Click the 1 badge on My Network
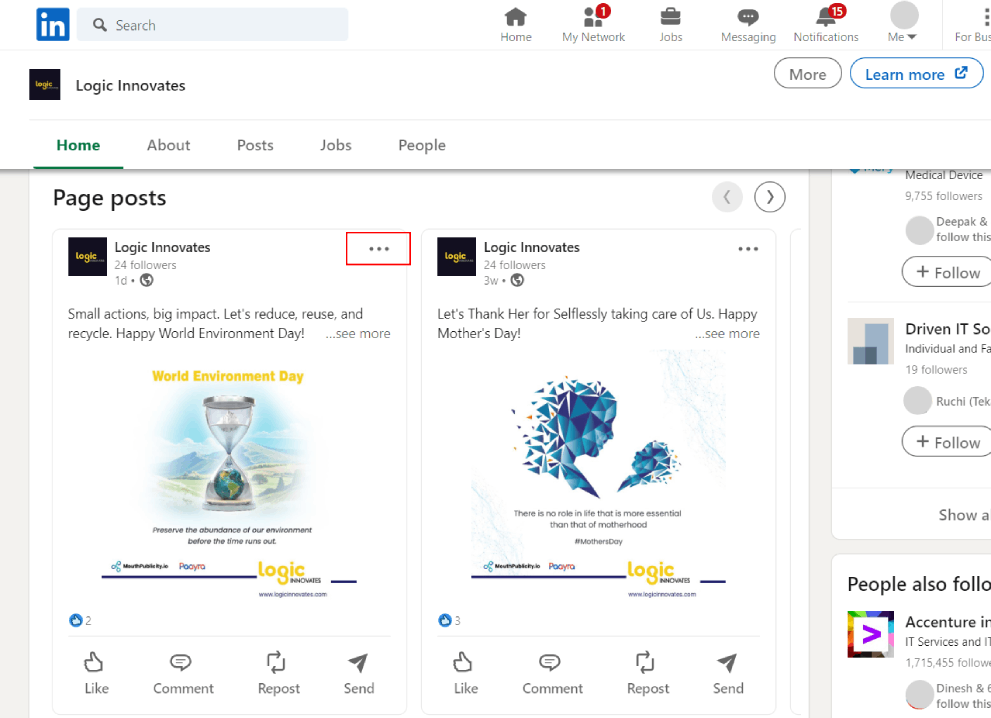The width and height of the screenshot is (991, 718). [603, 11]
